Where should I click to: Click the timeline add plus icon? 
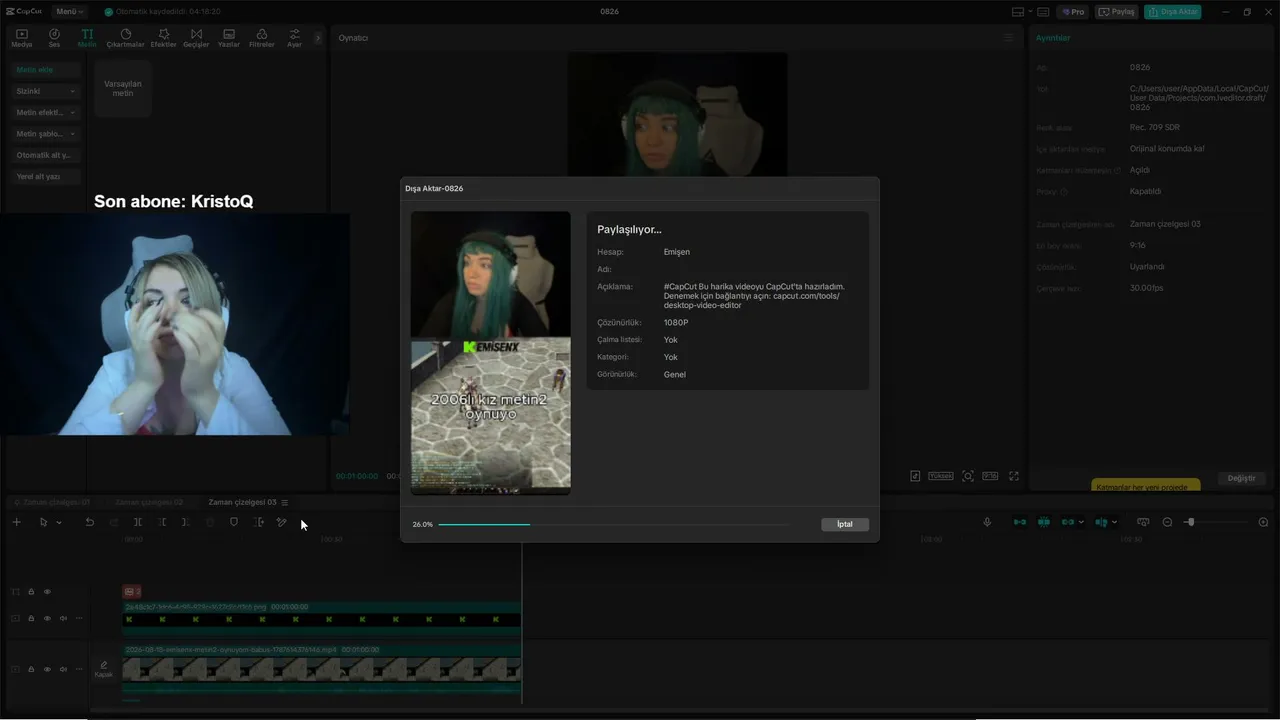16,522
